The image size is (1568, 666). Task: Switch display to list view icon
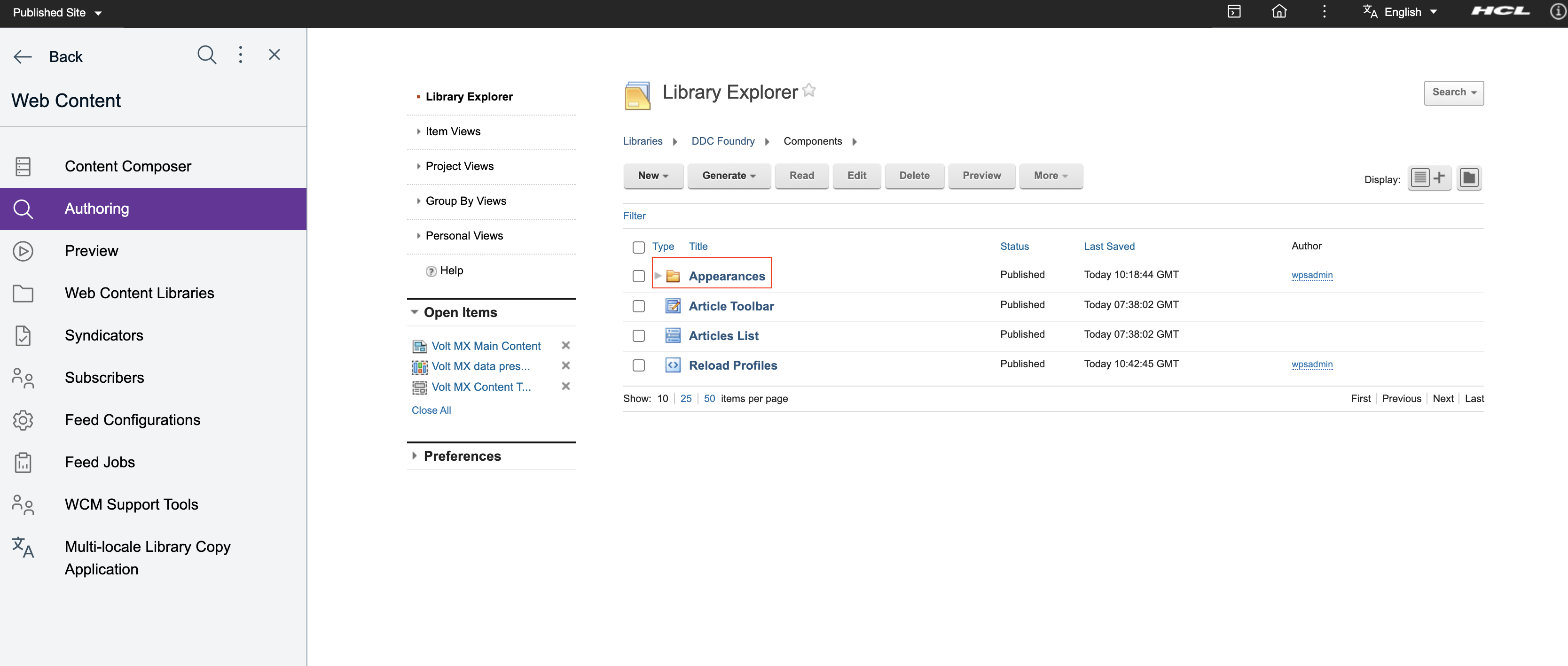[1420, 178]
